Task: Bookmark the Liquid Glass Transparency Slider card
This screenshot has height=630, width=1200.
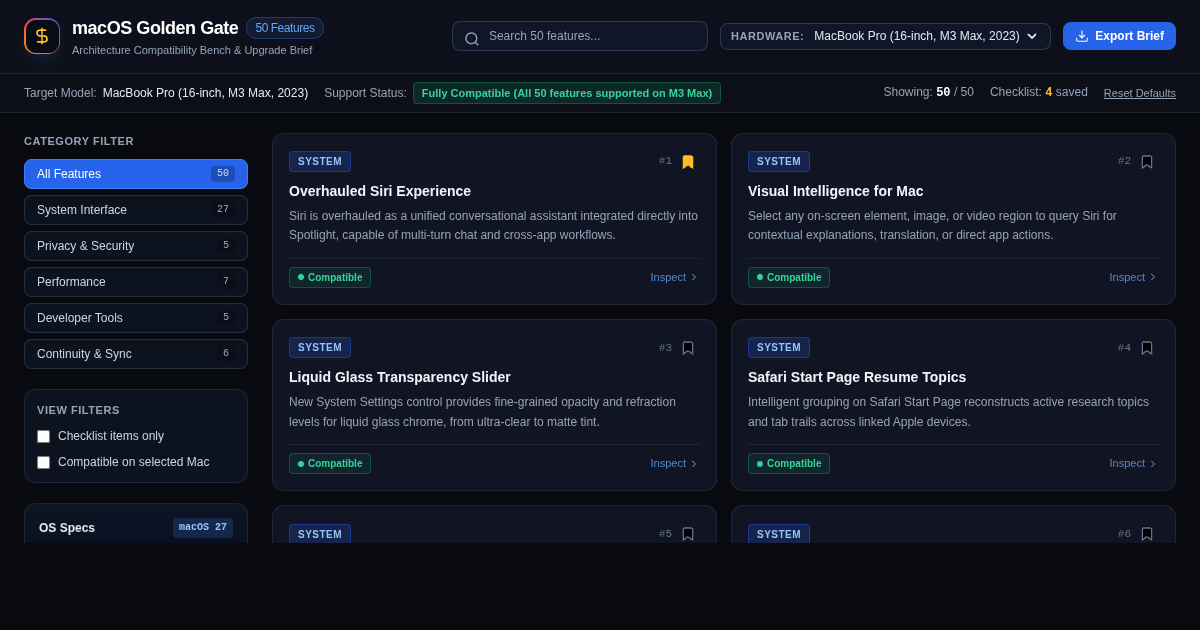Action: [x=688, y=348]
